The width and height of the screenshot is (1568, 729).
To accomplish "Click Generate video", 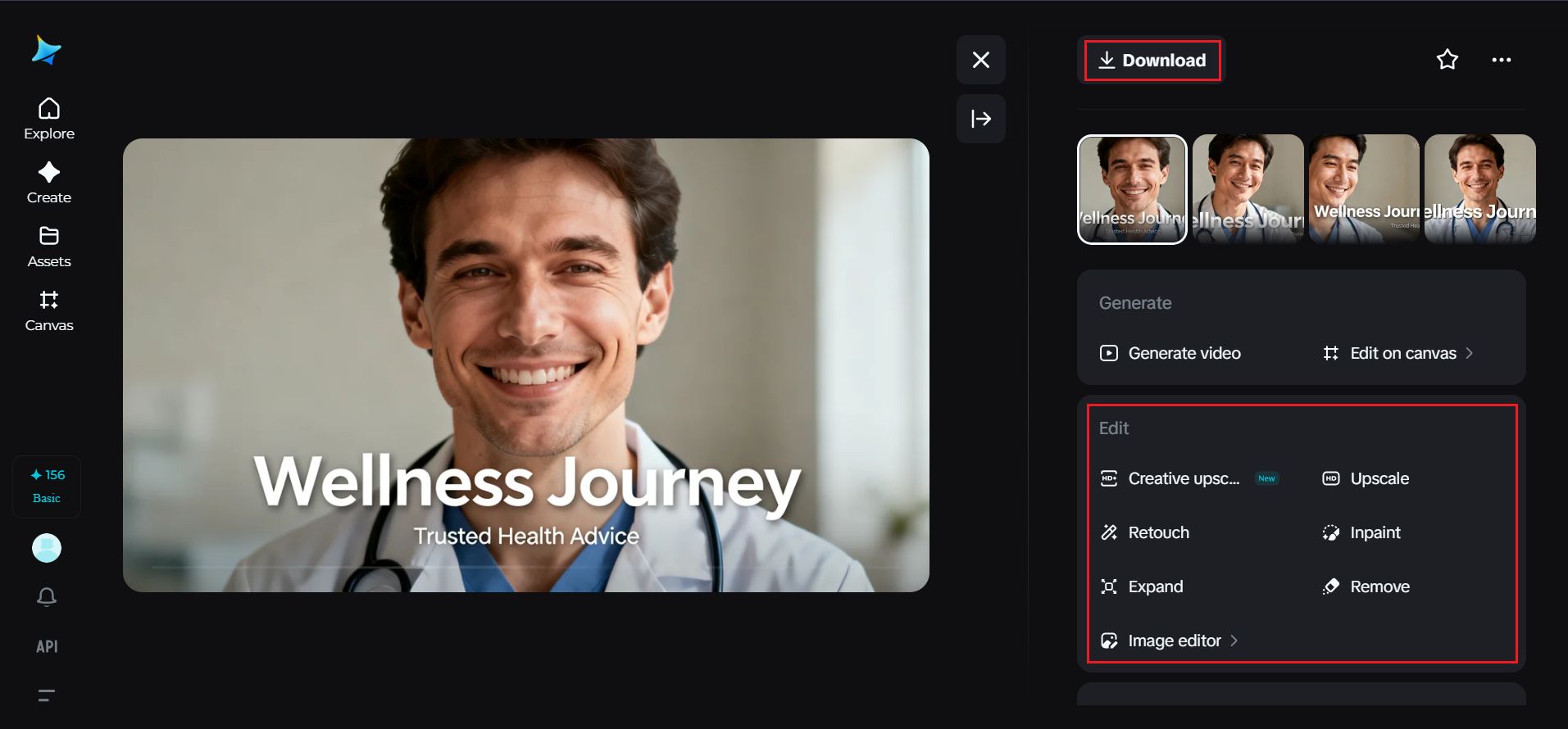I will coord(1170,353).
